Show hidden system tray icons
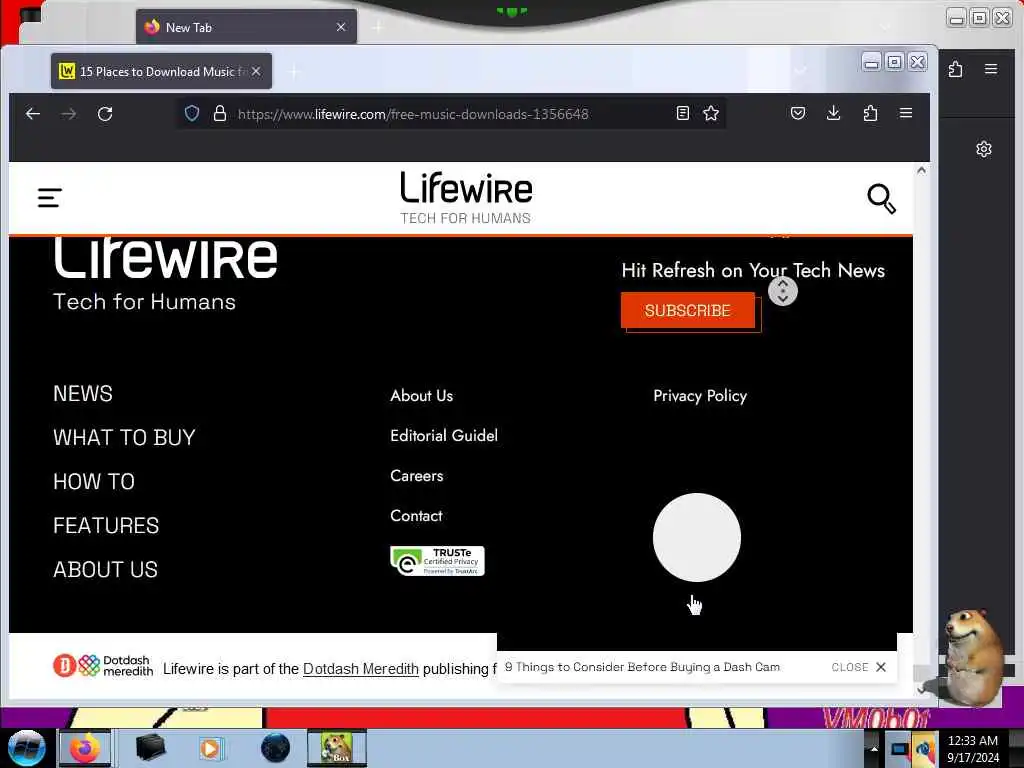1024x768 pixels. click(874, 748)
